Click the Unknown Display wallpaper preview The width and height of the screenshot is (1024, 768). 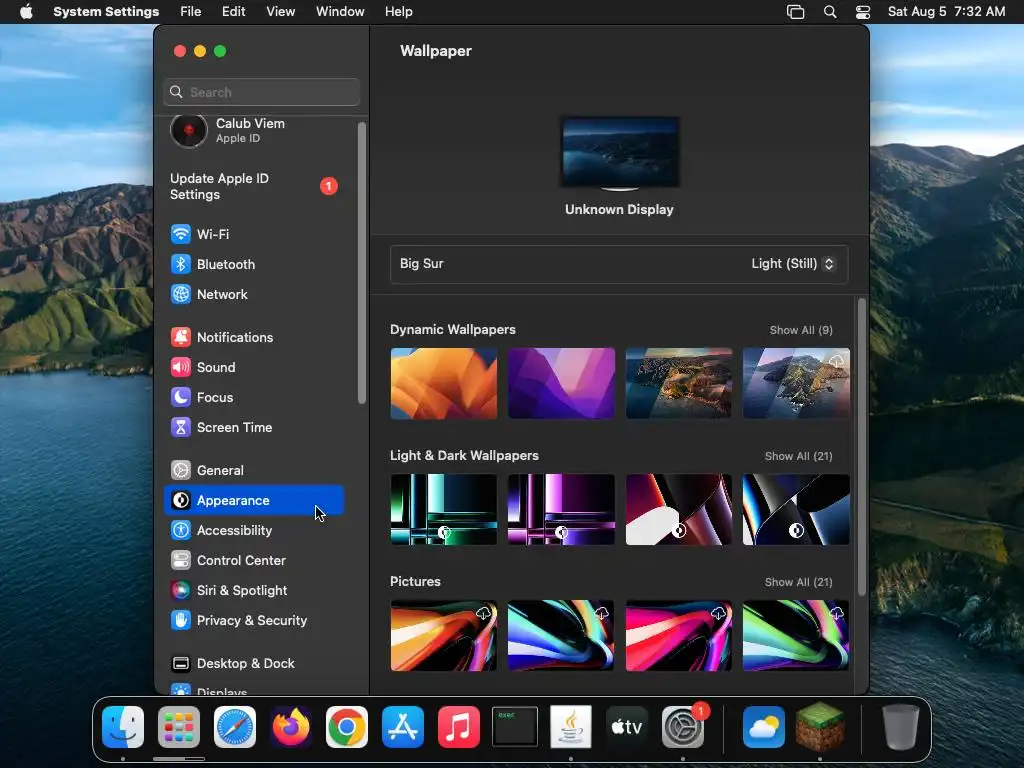click(x=620, y=153)
